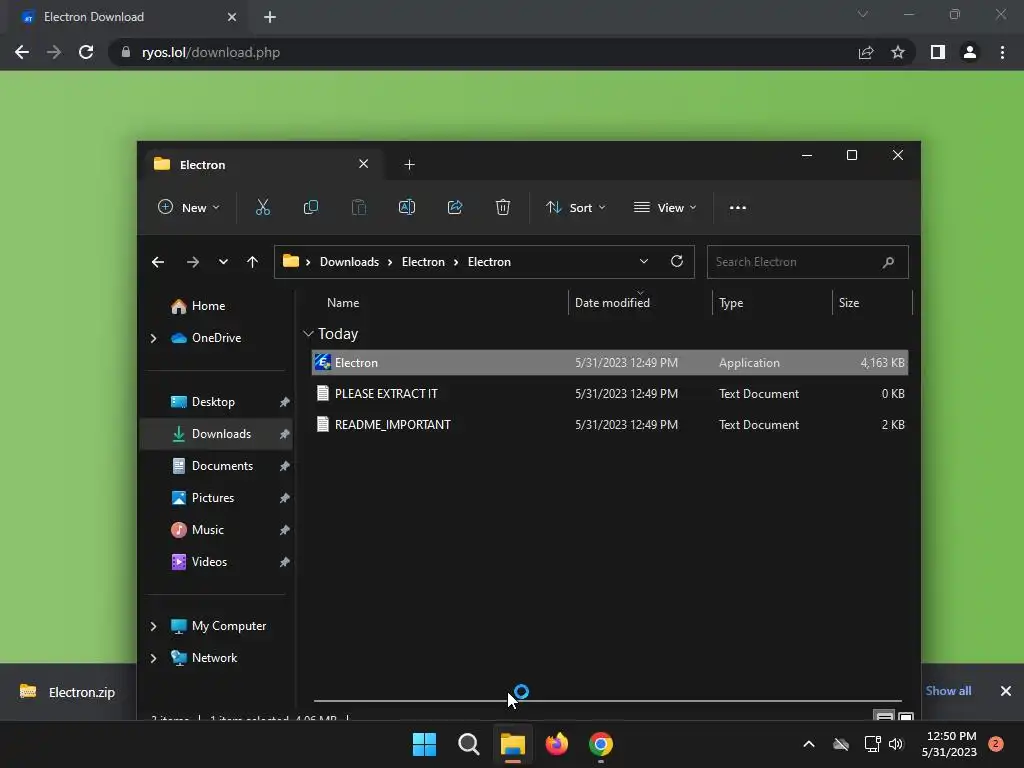Viewport: 1024px width, 768px height.
Task: Open Chrome side panel icon
Action: (x=938, y=52)
